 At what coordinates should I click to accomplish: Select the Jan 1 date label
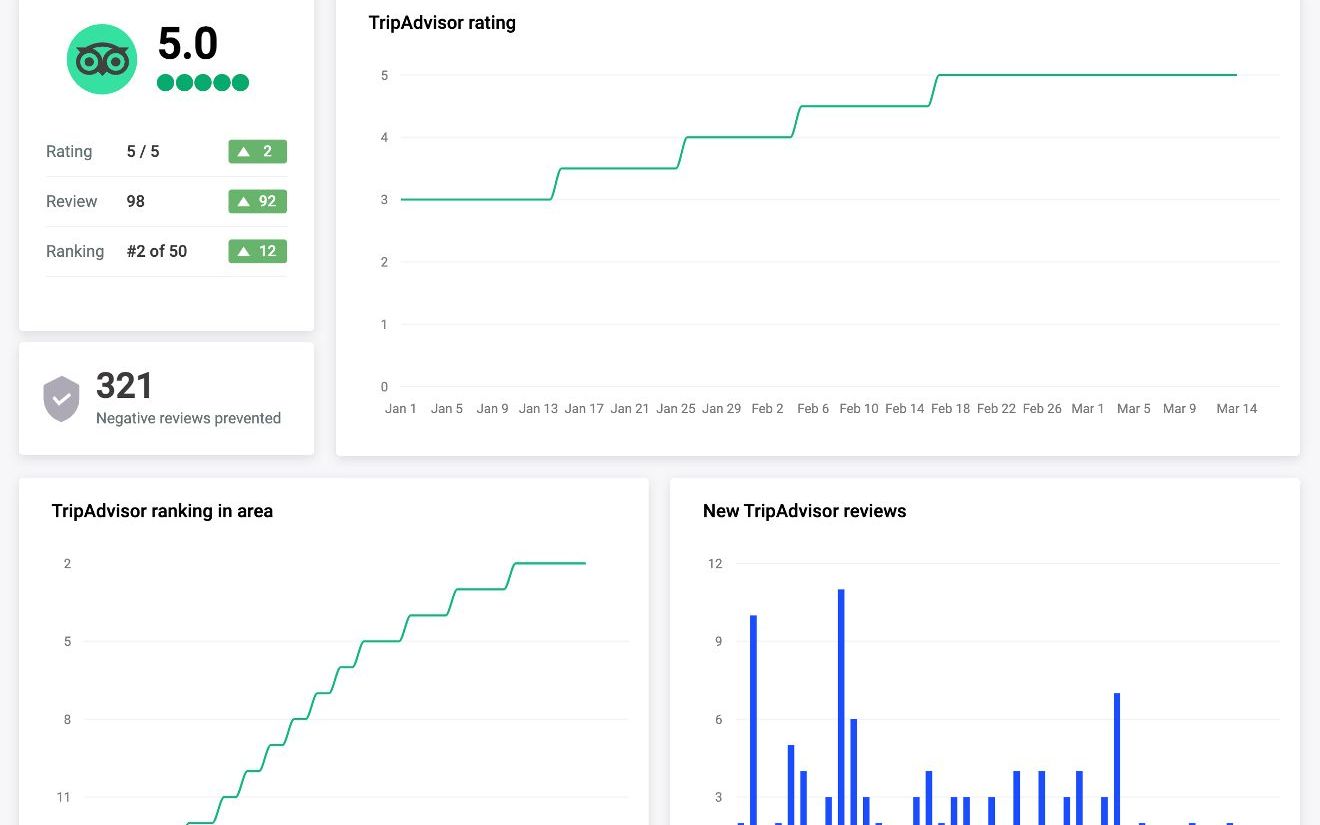[x=401, y=408]
